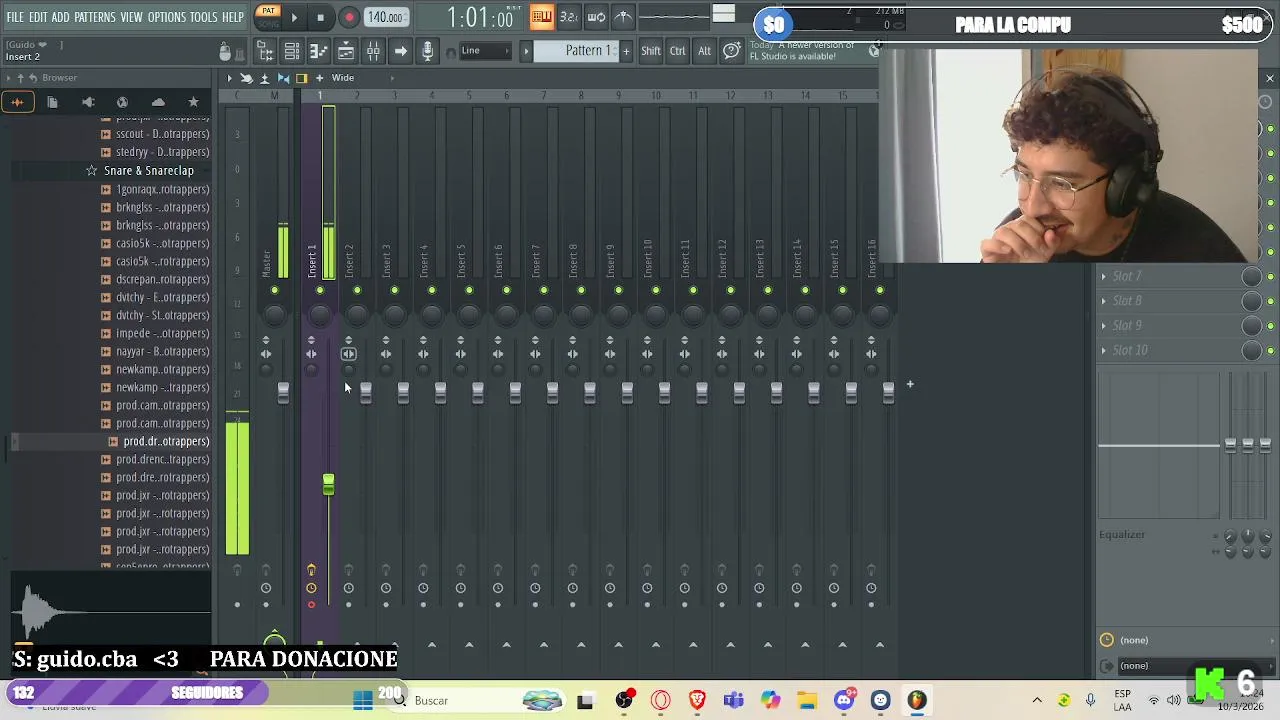The height and width of the screenshot is (720, 1280).
Task: Toggle Master track mute LED
Action: 274,291
